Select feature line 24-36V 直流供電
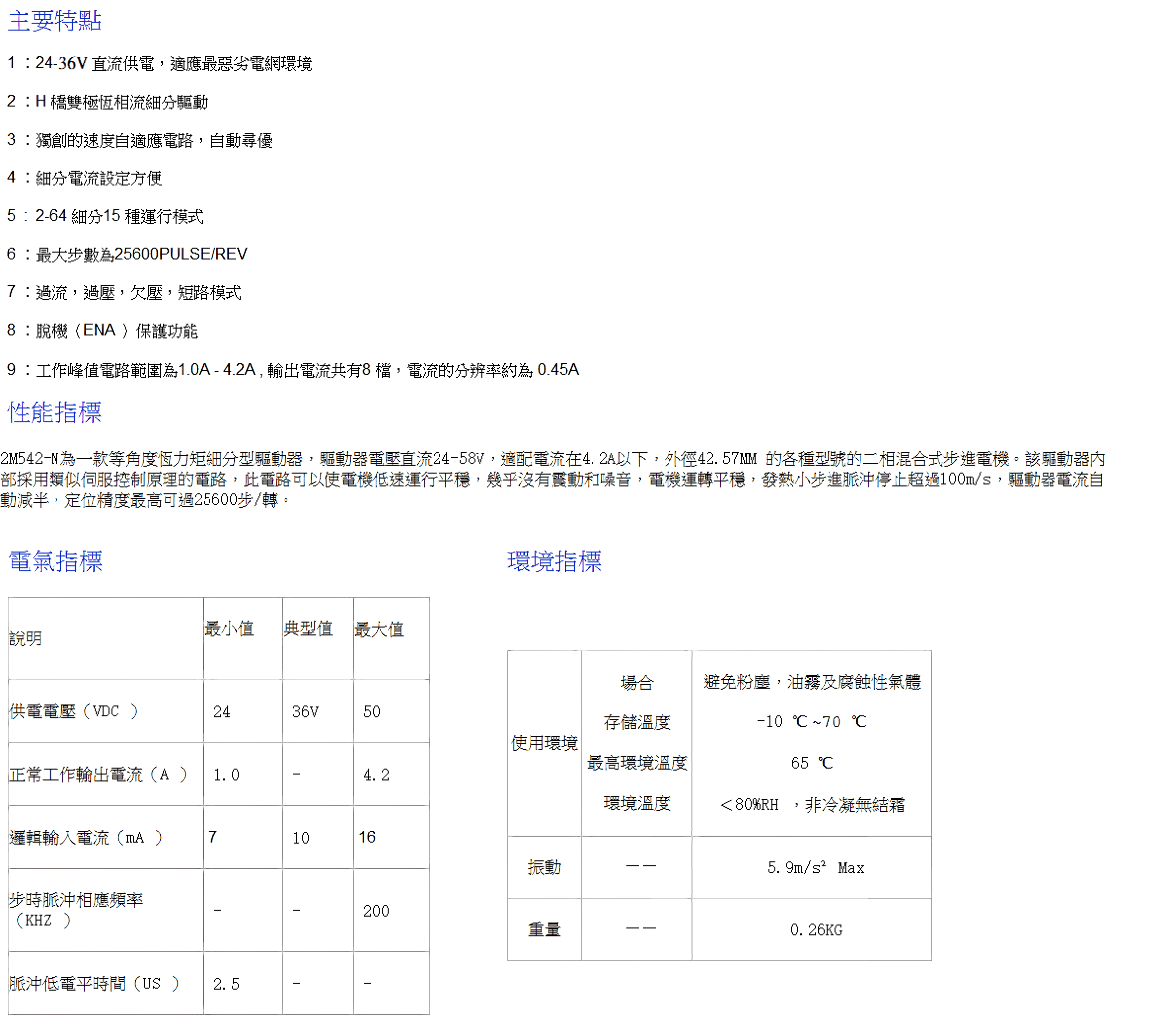The width and height of the screenshot is (1164, 1036). pyautogui.click(x=159, y=63)
